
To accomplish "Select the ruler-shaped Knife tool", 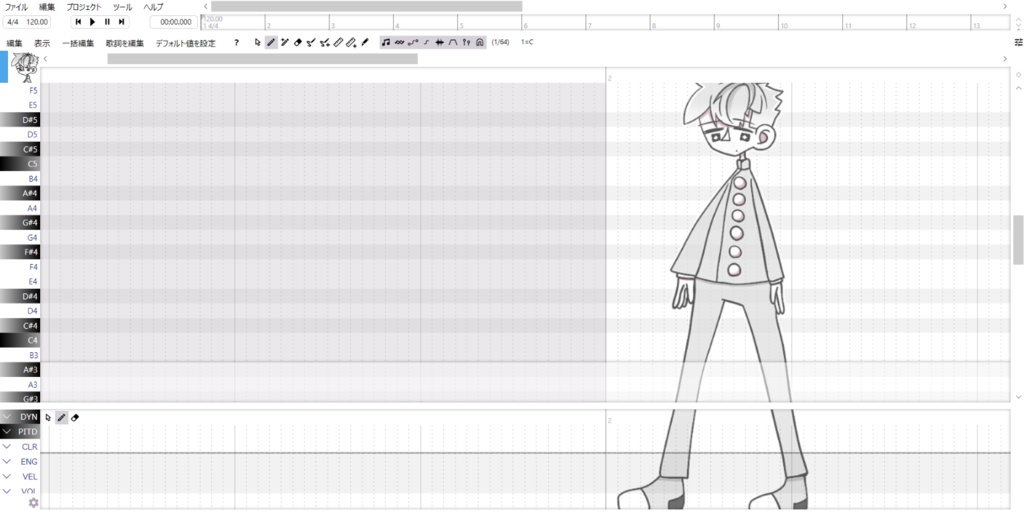I will [338, 42].
